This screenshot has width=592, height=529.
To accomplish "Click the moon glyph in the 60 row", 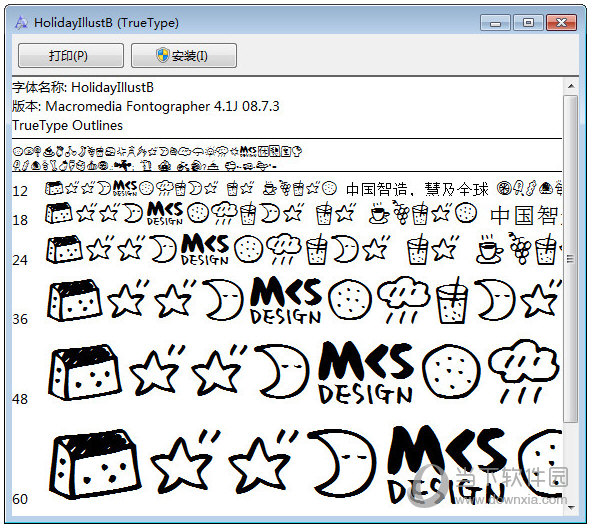I will [342, 462].
